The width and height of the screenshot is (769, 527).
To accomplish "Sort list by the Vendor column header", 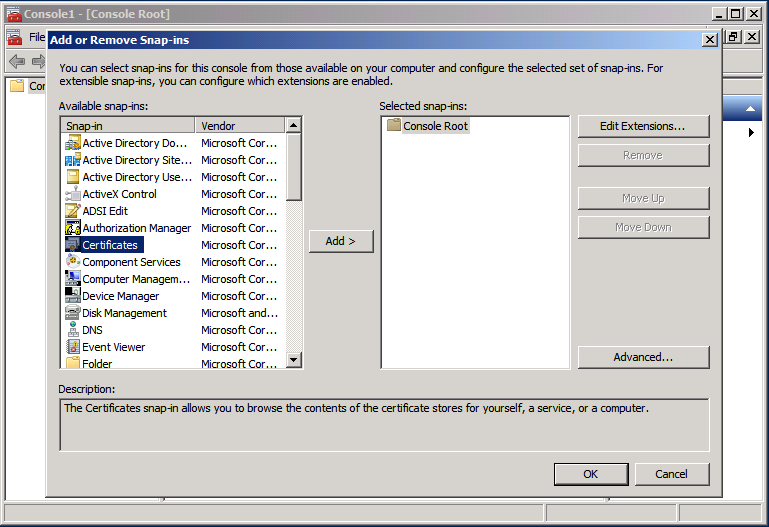I will [x=240, y=126].
